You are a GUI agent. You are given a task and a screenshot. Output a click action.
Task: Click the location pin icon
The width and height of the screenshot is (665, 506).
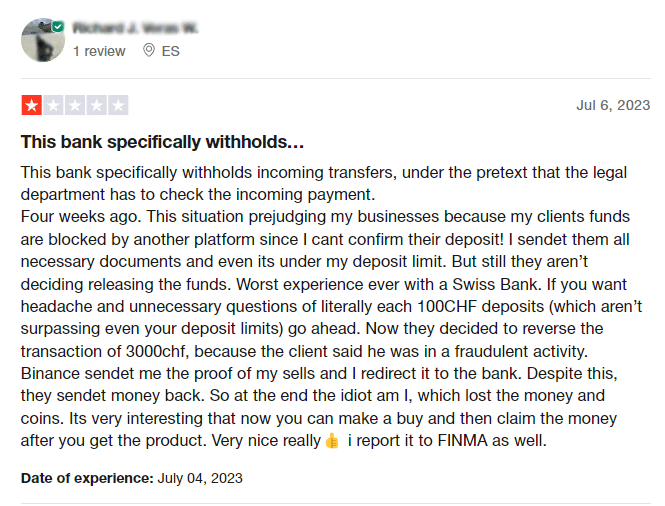pos(148,50)
